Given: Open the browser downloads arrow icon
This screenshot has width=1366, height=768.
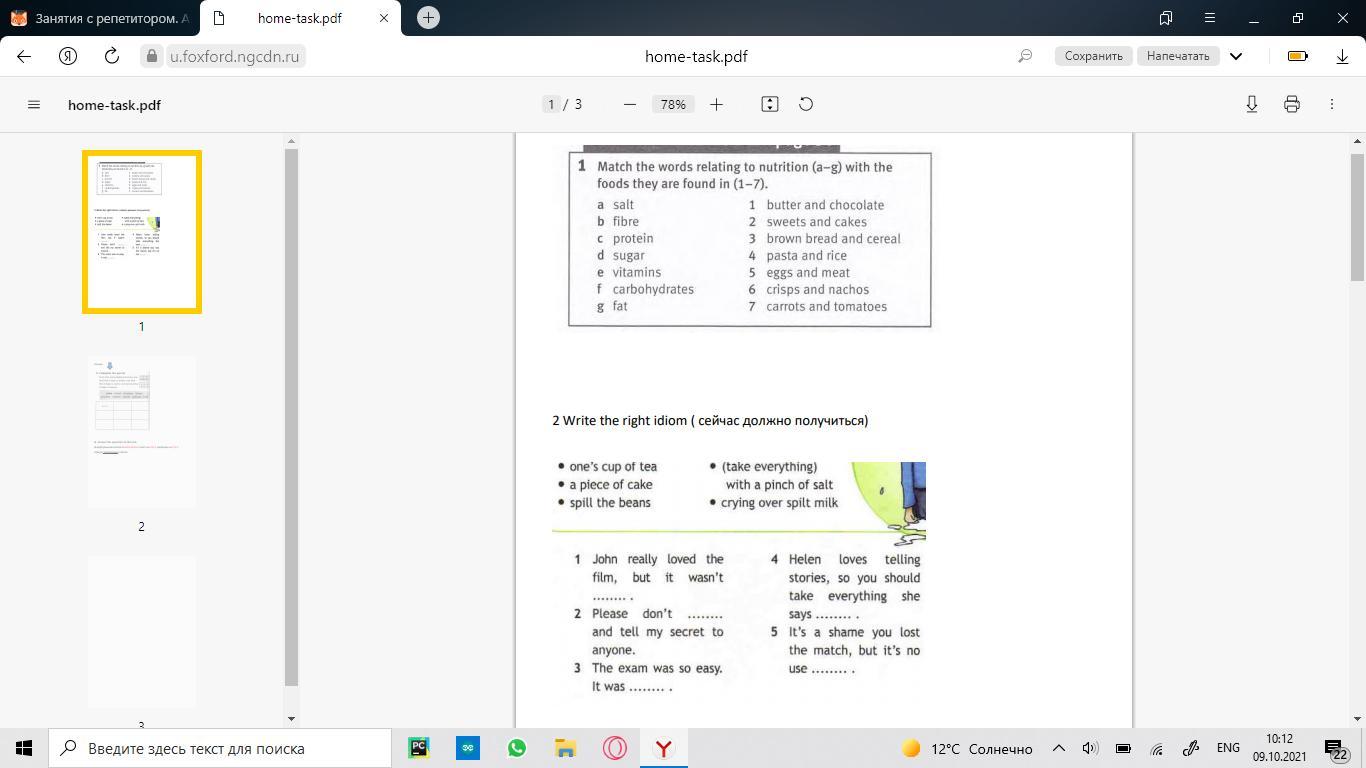Looking at the screenshot, I should [1343, 56].
